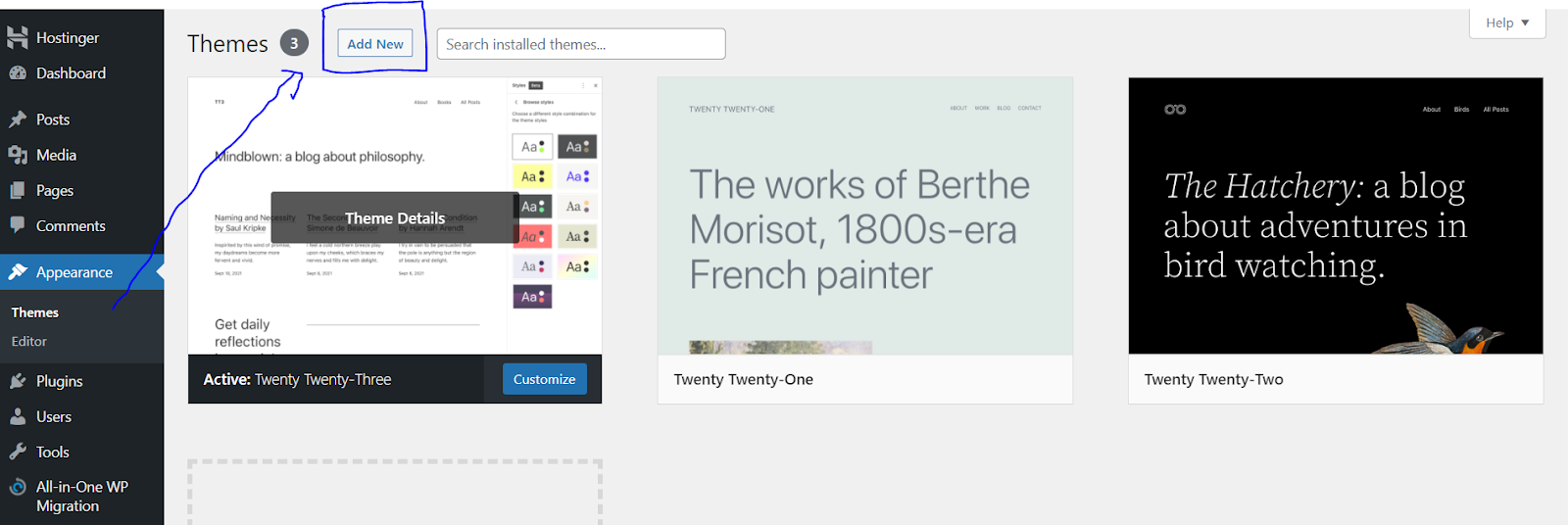Viewport: 1568px width, 525px height.
Task: Click the Users person icon
Action: [x=18, y=416]
